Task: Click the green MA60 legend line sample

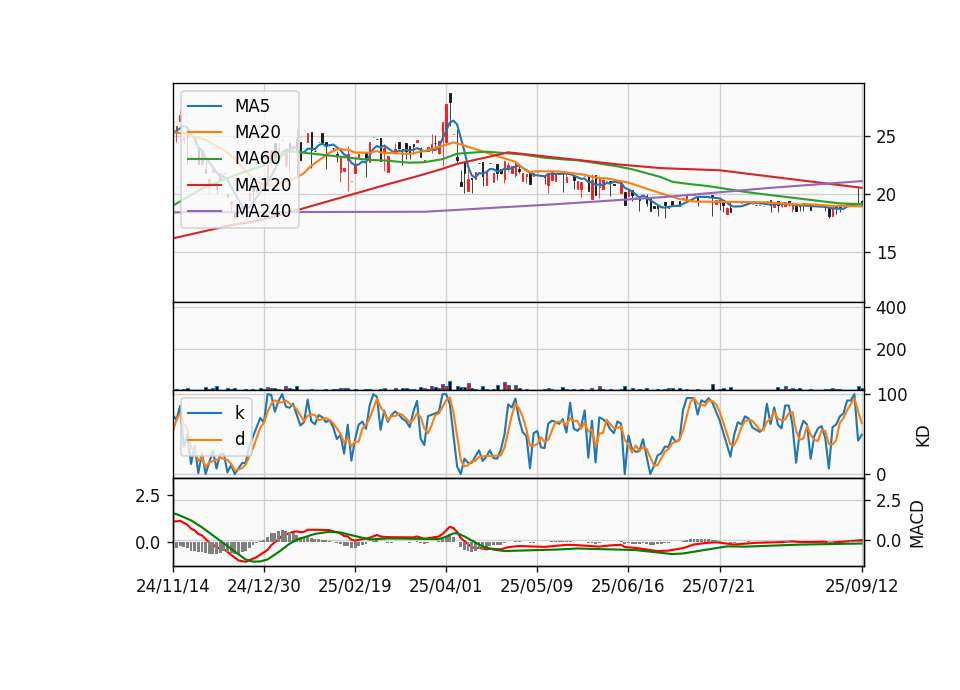Action: click(204, 159)
